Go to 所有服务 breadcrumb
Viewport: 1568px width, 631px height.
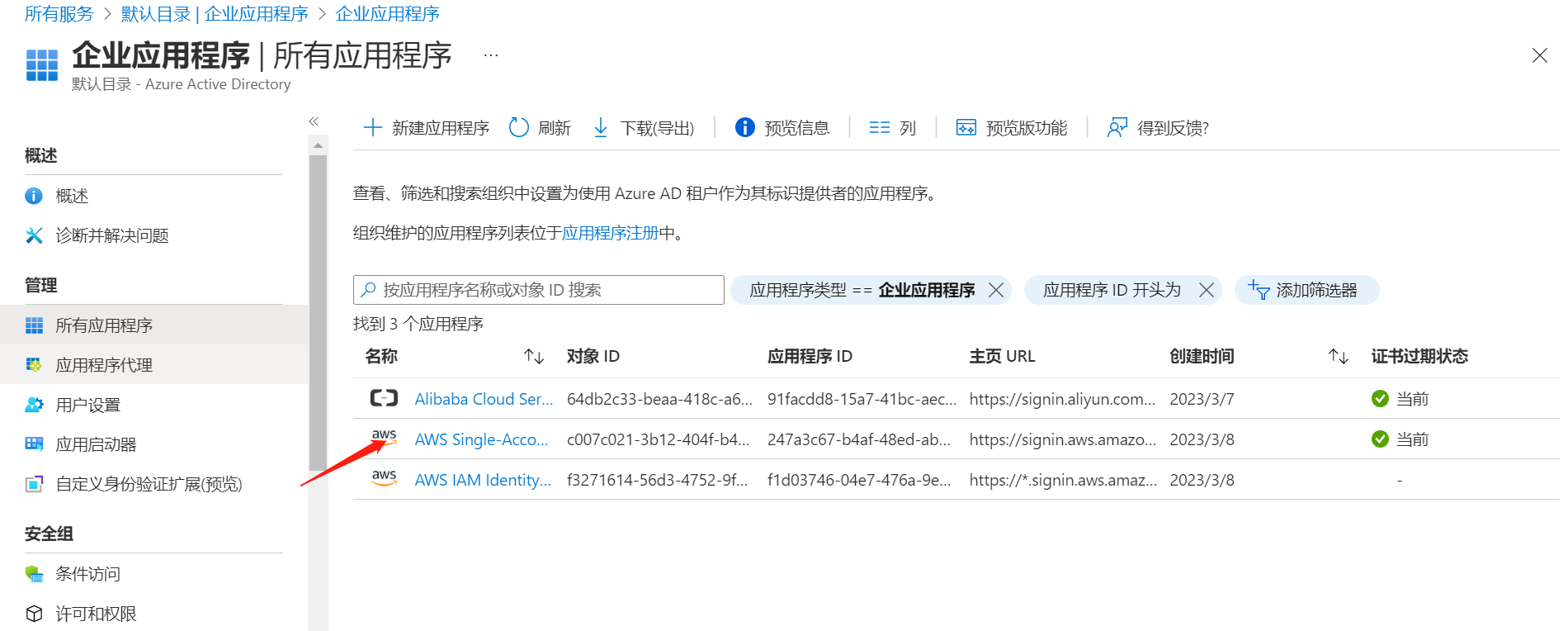click(59, 14)
